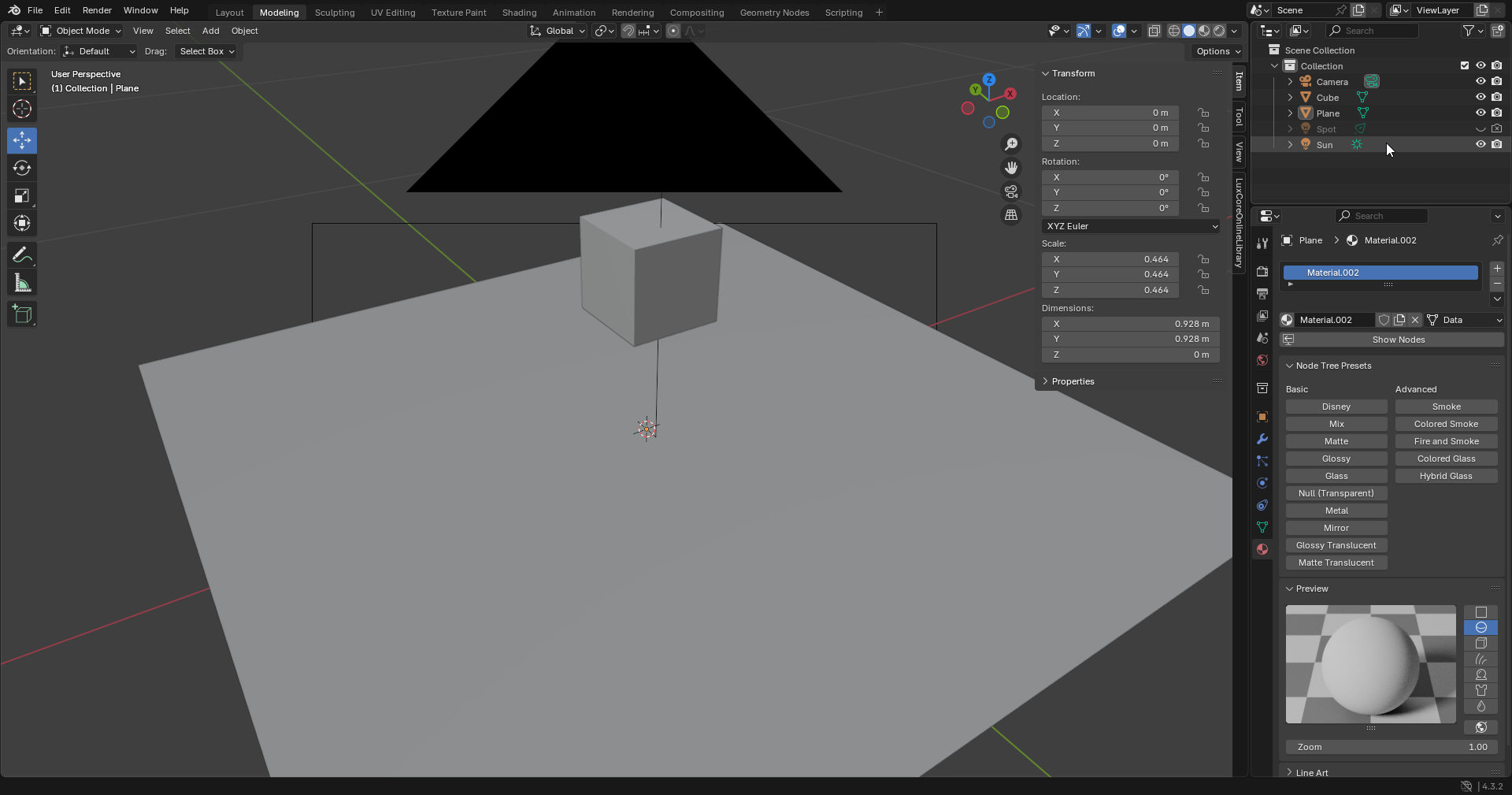Select the Scale tool in the toolbar

pyautogui.click(x=22, y=196)
